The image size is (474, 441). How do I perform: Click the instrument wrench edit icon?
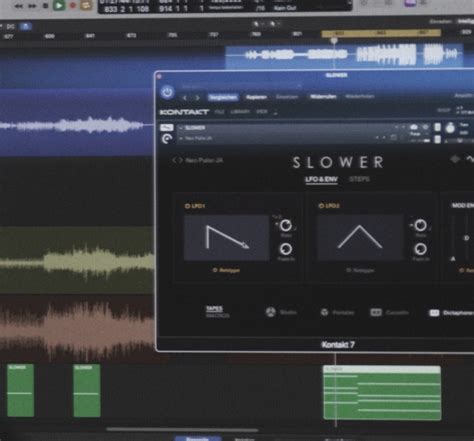(167, 127)
